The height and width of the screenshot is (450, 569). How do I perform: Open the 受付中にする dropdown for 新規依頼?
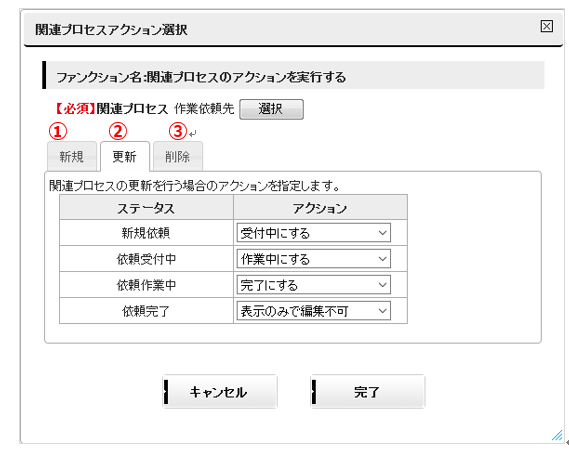(314, 233)
